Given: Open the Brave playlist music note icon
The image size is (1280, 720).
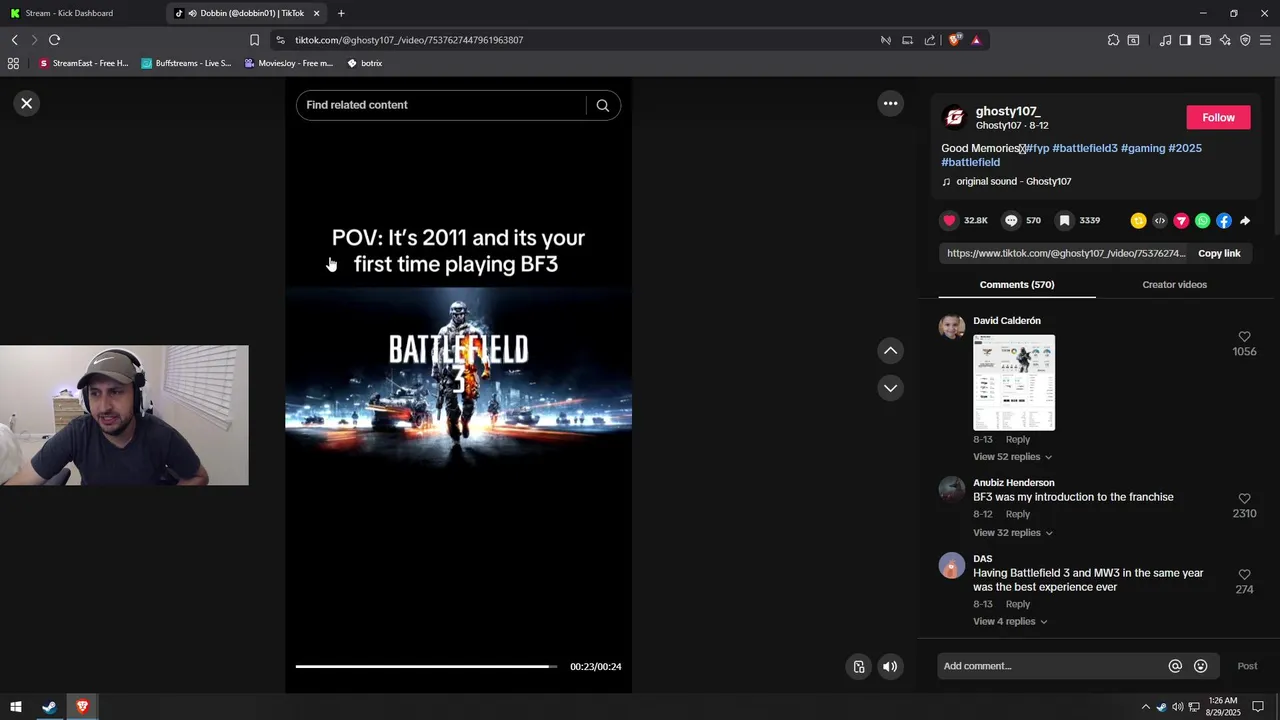Looking at the screenshot, I should 1165,40.
